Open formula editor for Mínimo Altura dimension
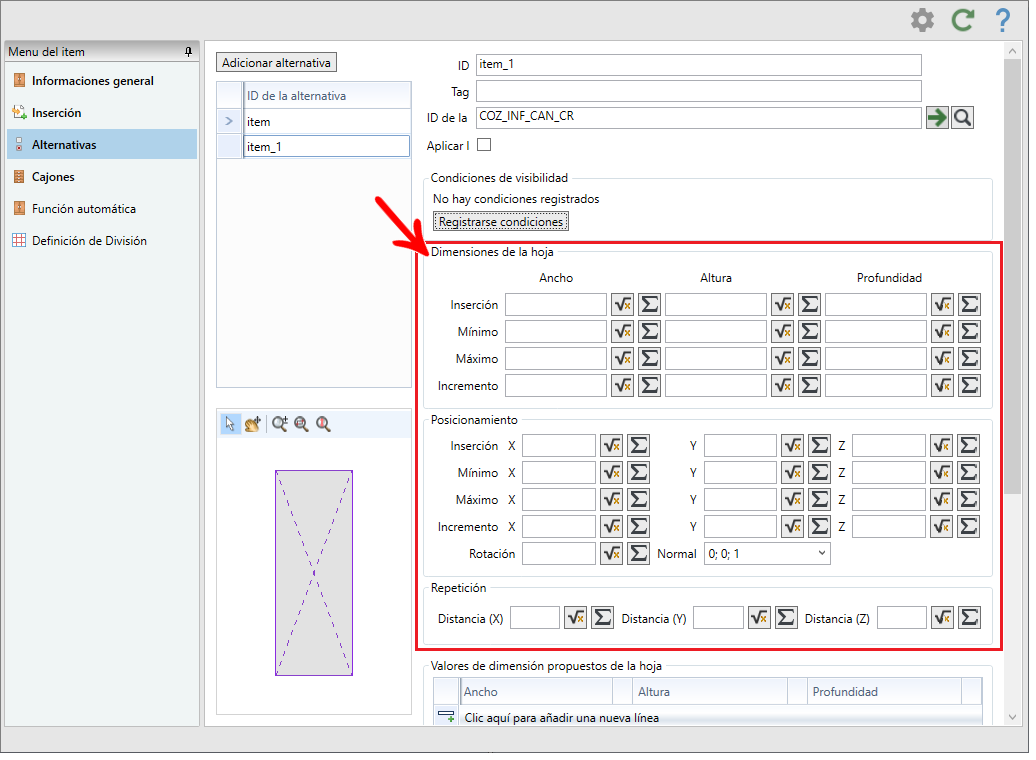Viewport: 1036px width, 760px height. (x=783, y=332)
